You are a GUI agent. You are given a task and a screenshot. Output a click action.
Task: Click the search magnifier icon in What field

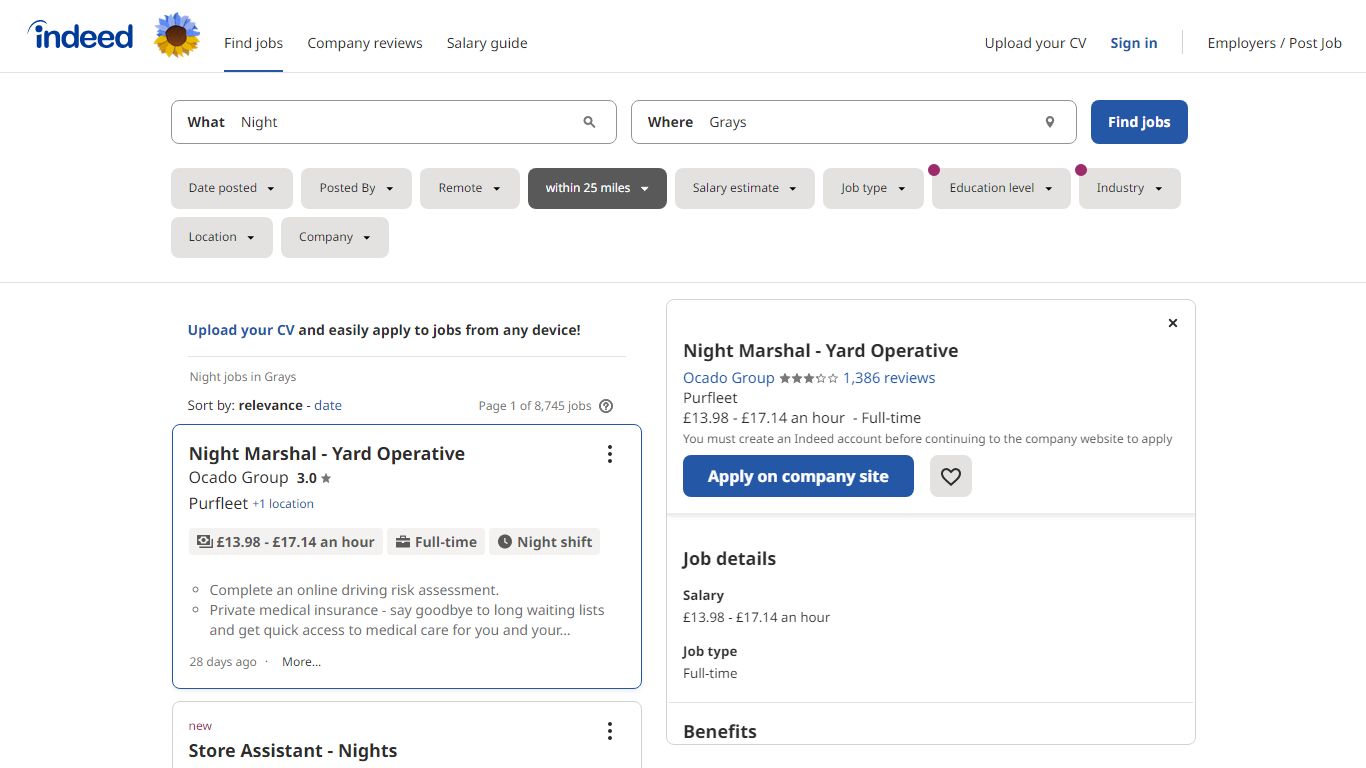click(589, 122)
